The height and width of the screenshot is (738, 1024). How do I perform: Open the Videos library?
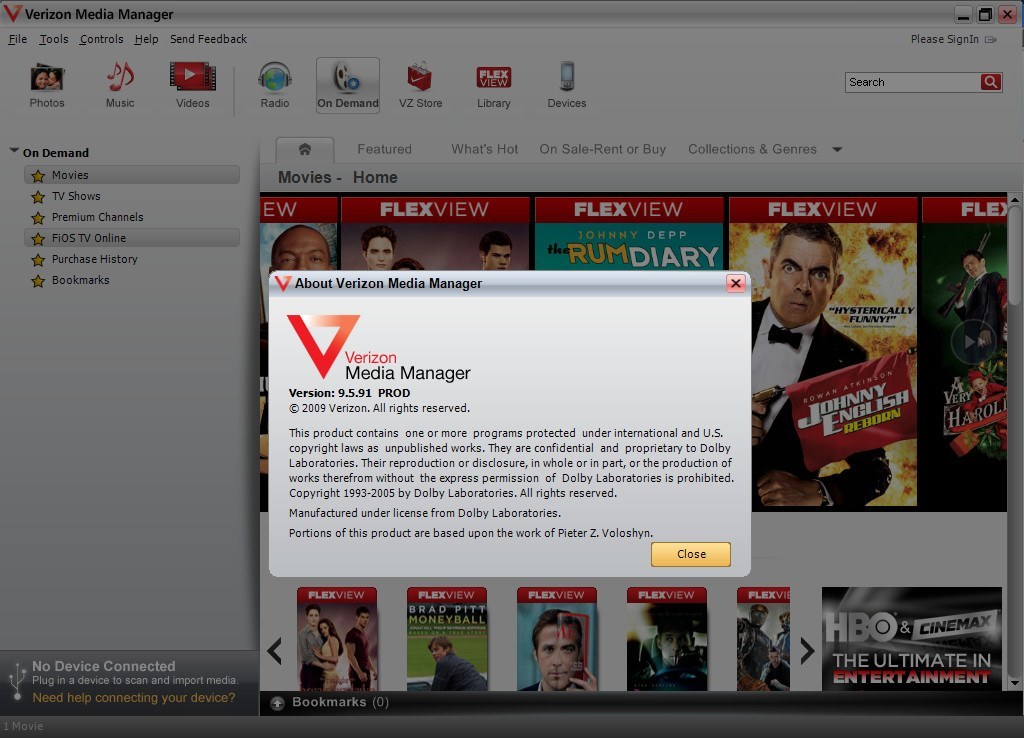pos(191,84)
